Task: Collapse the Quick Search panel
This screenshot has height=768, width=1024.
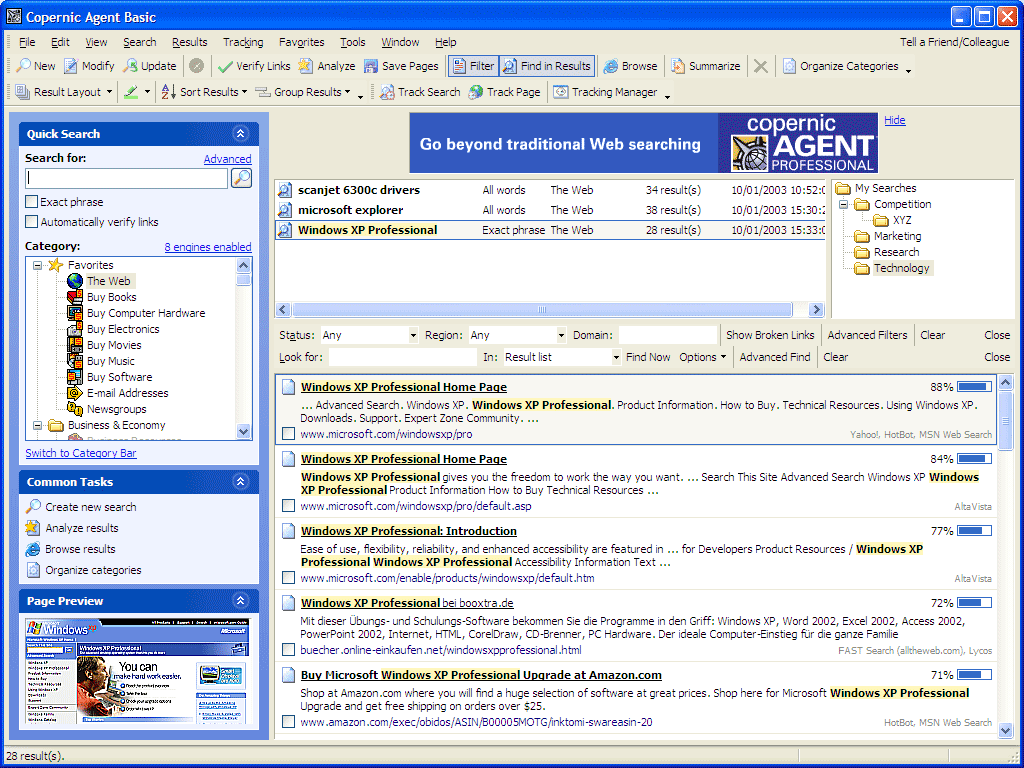Action: 240,134
